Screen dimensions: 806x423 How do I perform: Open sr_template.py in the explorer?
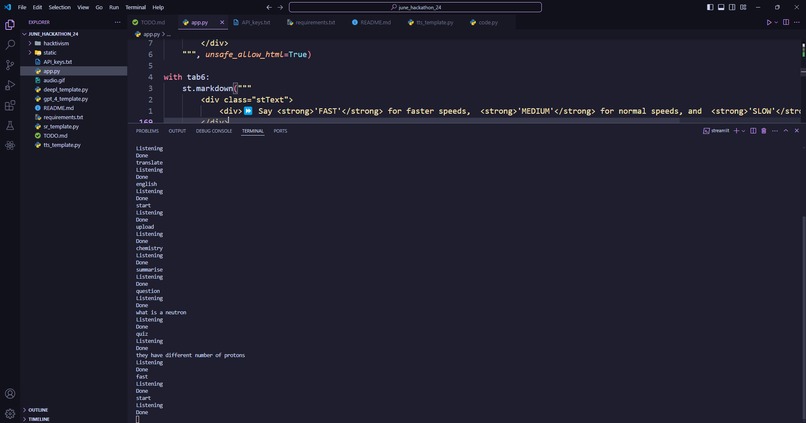(x=74, y=126)
